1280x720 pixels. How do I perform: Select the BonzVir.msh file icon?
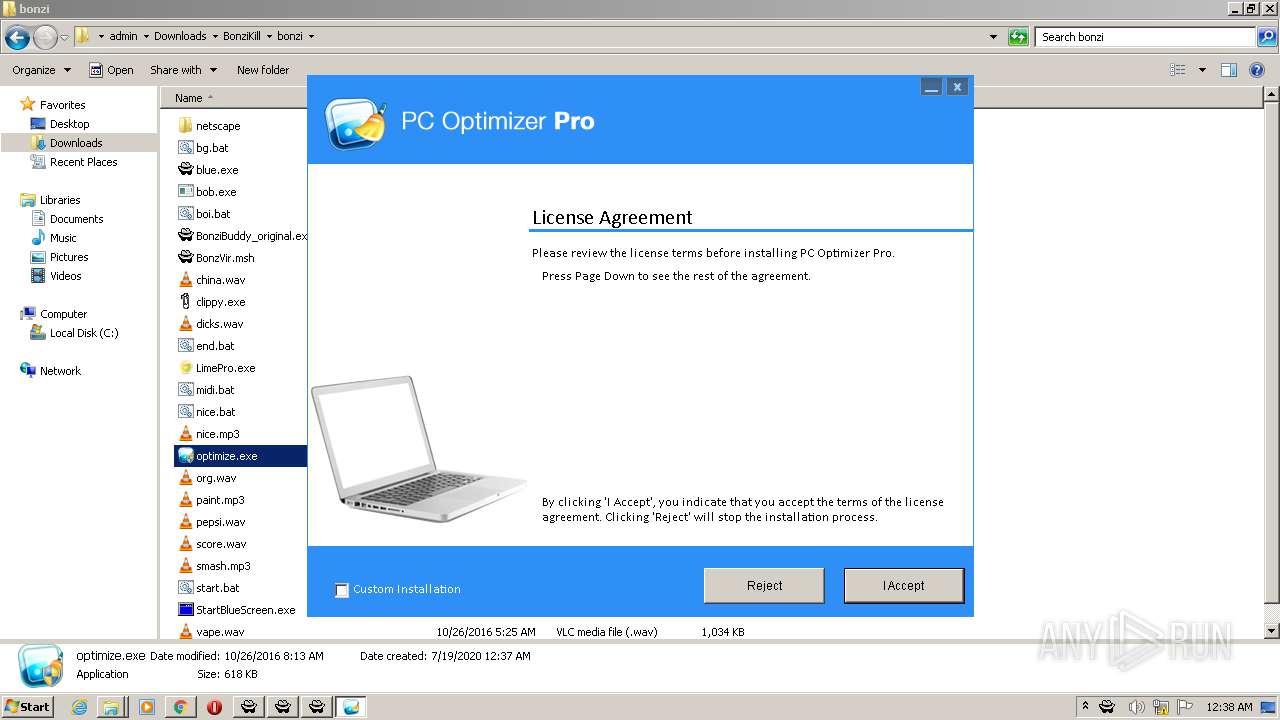[x=185, y=258]
